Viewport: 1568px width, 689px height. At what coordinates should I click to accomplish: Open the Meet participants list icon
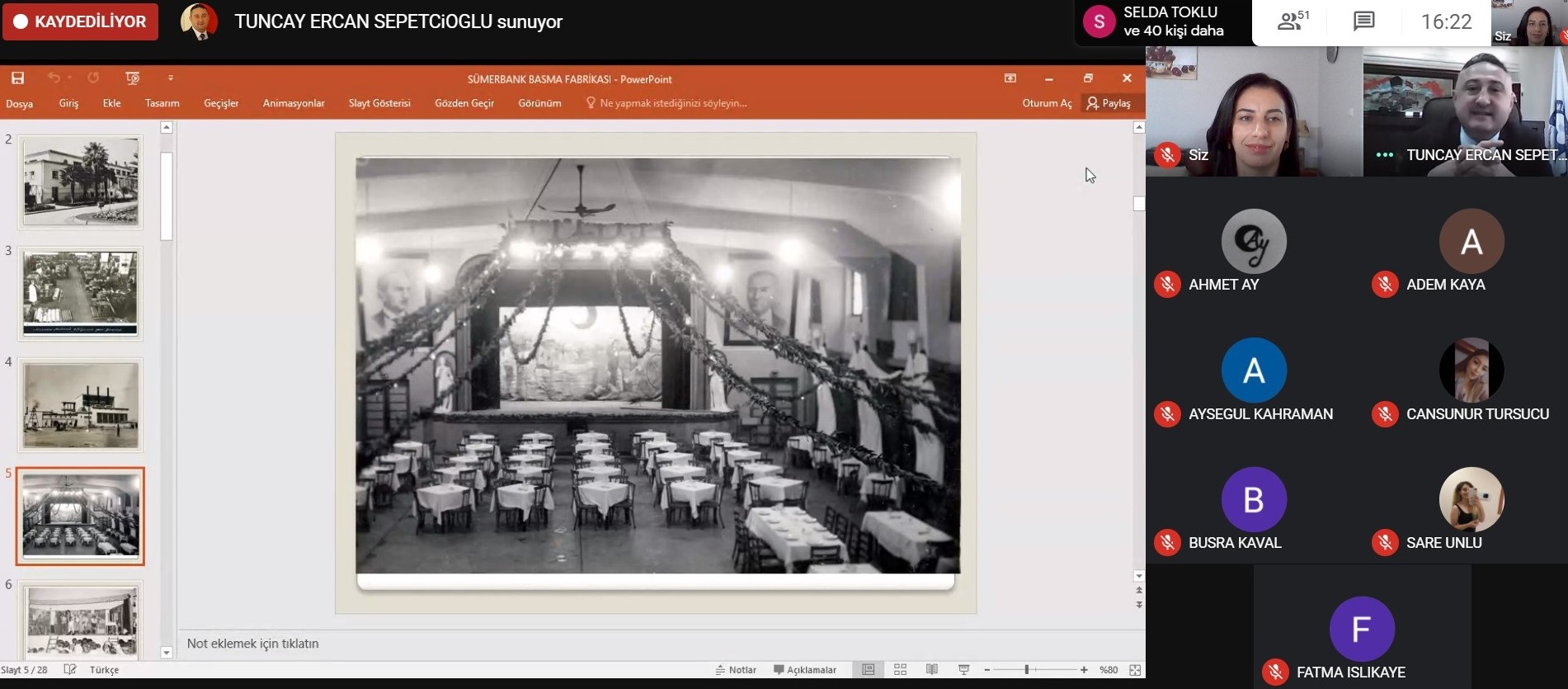tap(1292, 21)
